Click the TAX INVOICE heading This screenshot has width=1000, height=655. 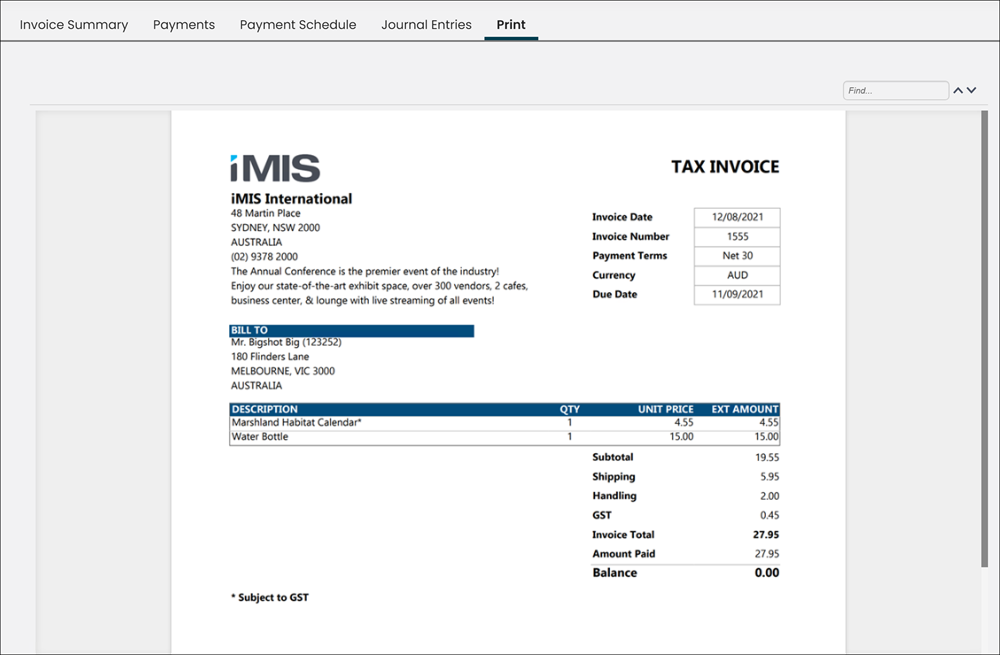725,166
